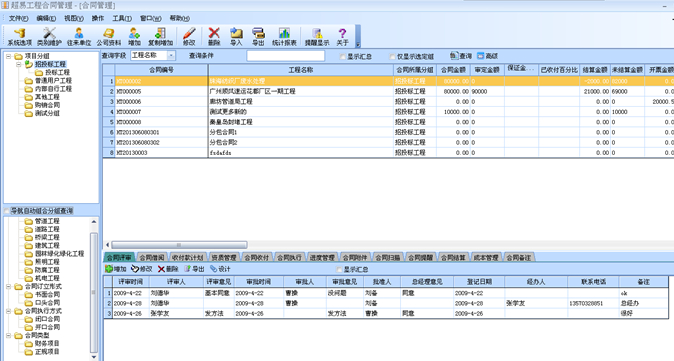Click the 评审时间 column header
This screenshot has height=361, width=674.
coord(130,281)
